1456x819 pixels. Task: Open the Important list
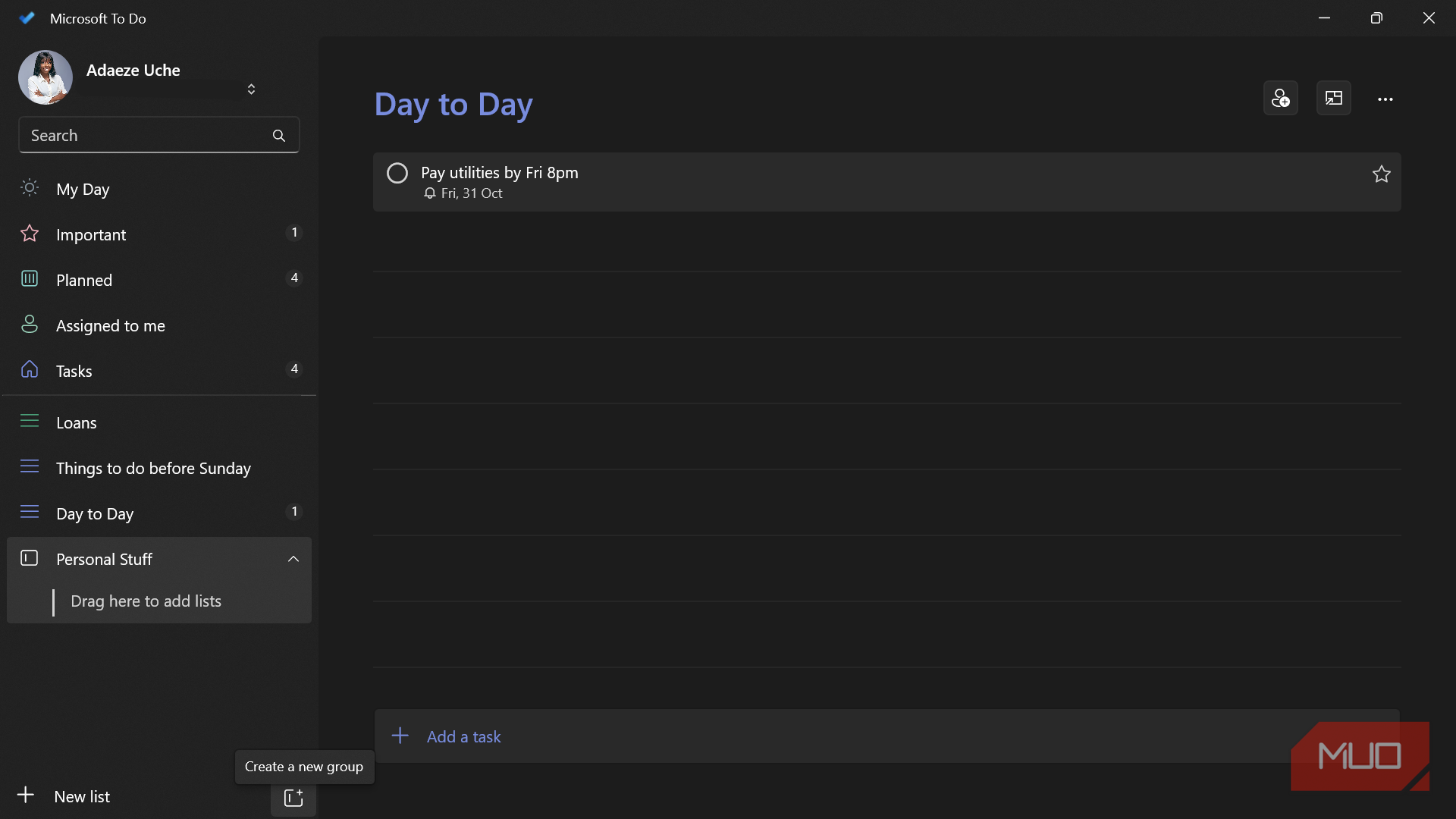click(159, 234)
